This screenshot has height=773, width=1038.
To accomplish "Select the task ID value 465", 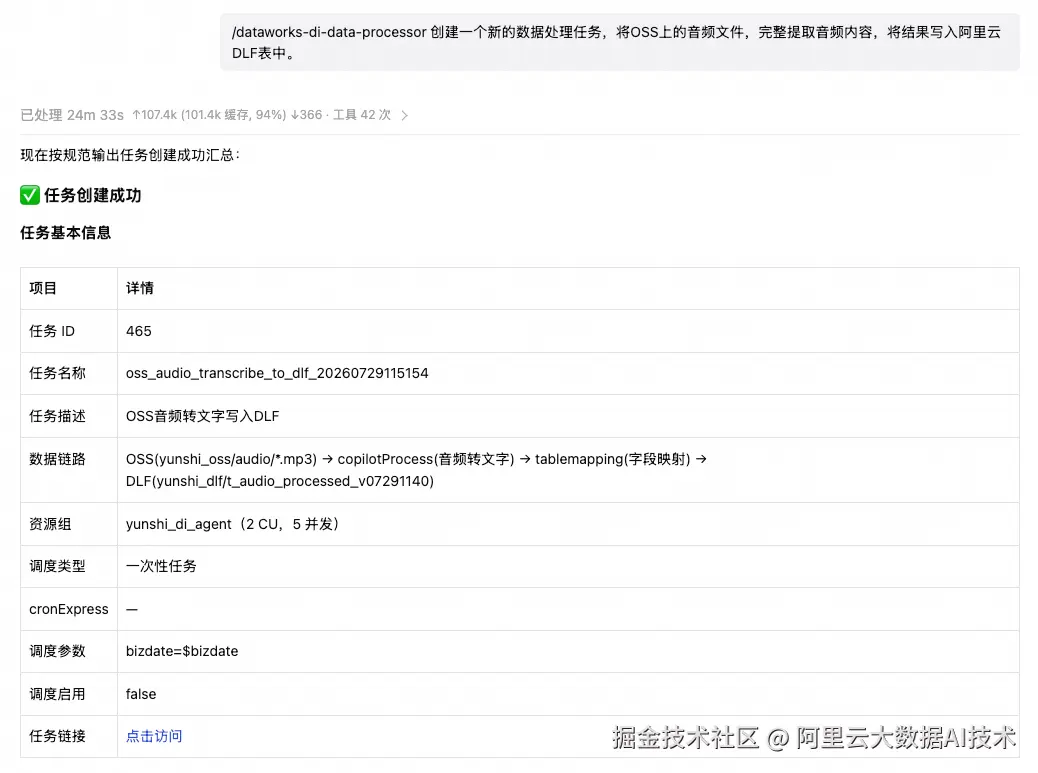I will click(x=138, y=331).
